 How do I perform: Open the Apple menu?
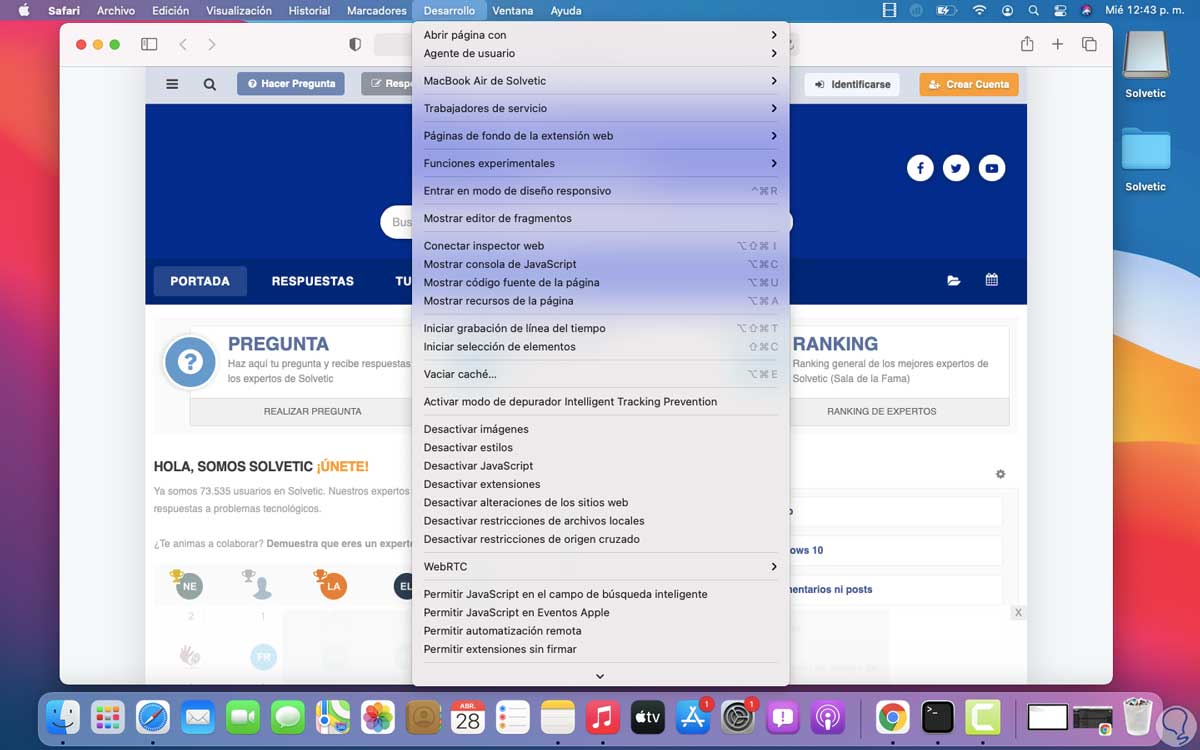click(x=24, y=10)
